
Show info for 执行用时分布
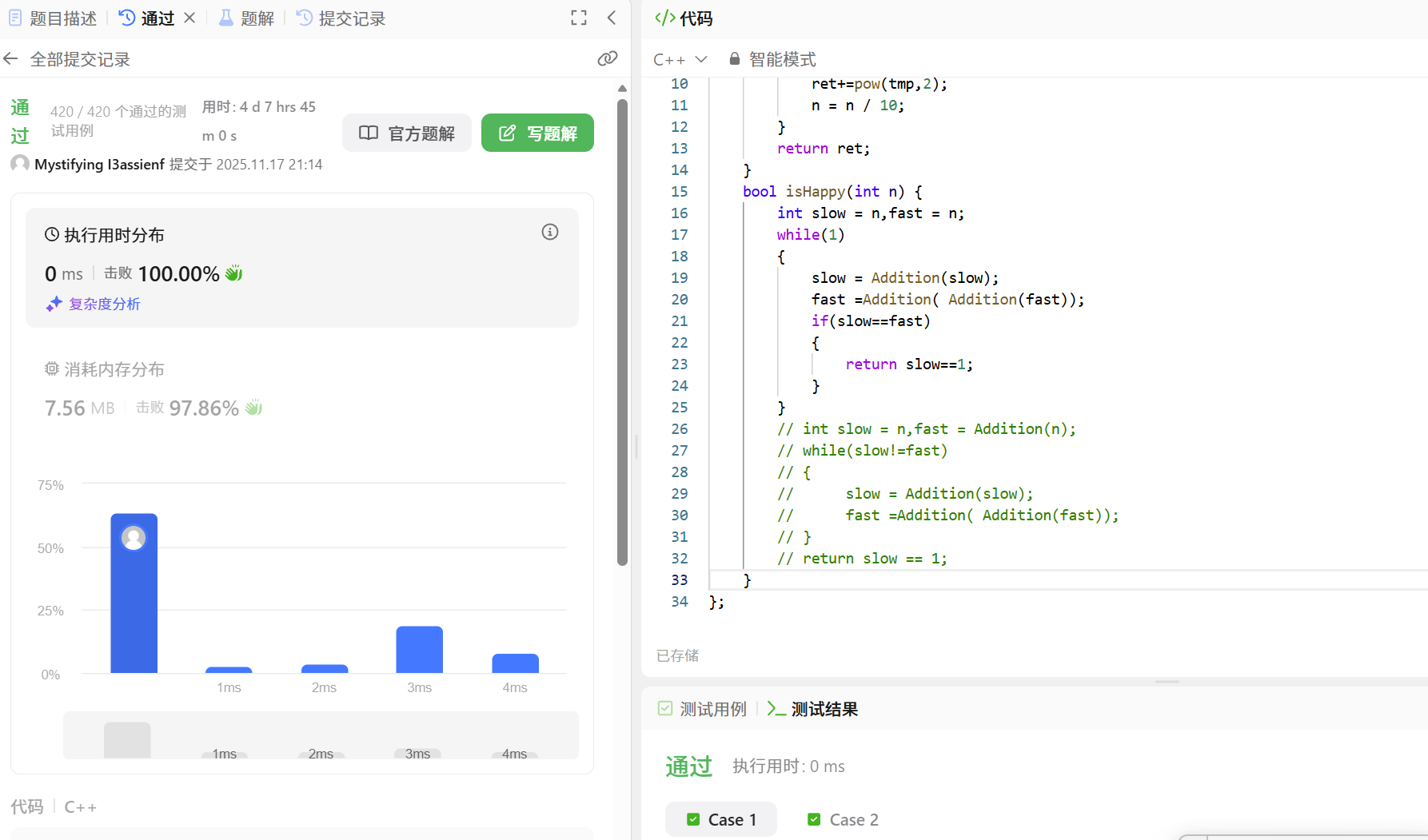click(550, 232)
